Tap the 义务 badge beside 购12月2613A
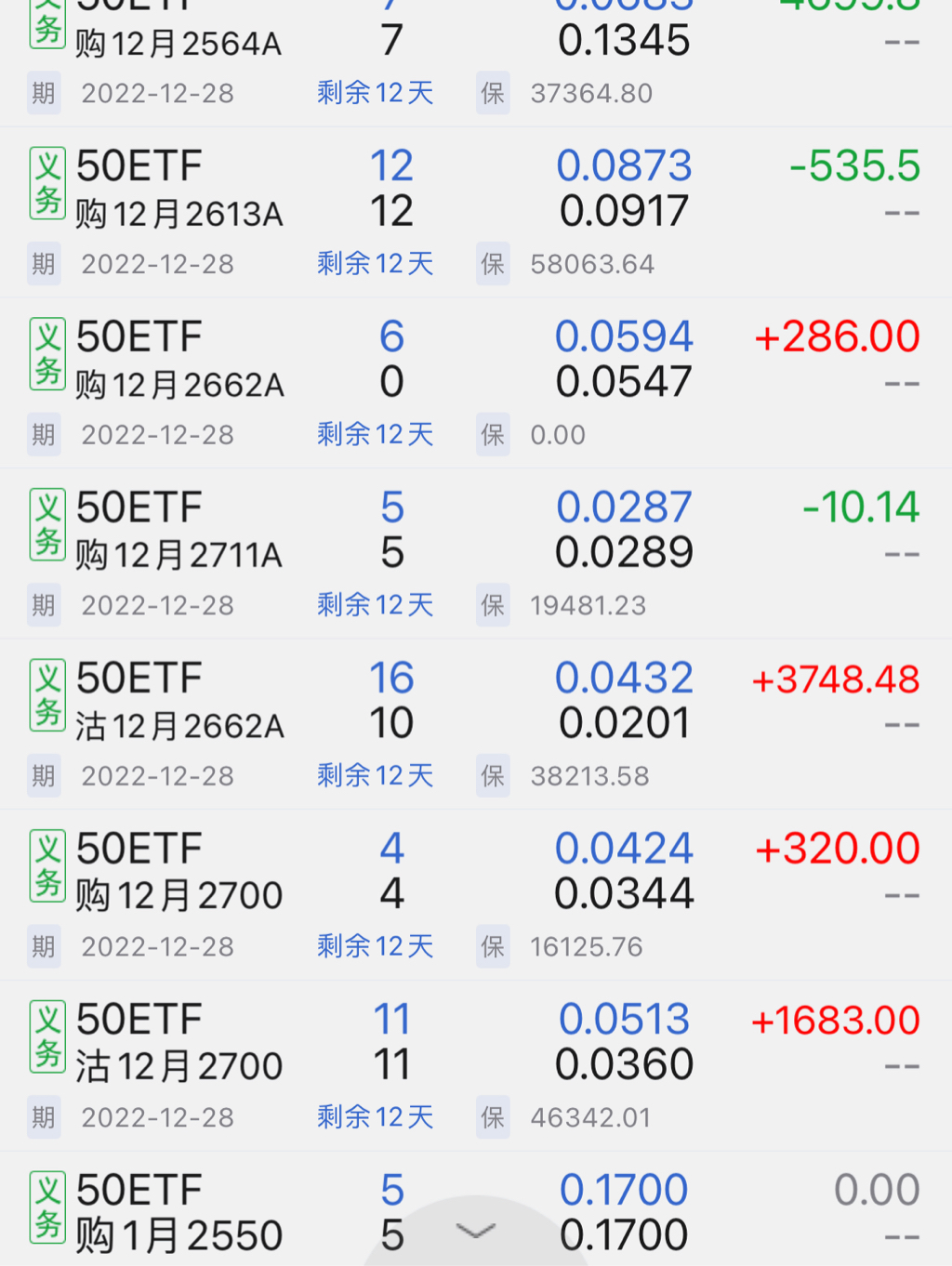 click(x=47, y=183)
